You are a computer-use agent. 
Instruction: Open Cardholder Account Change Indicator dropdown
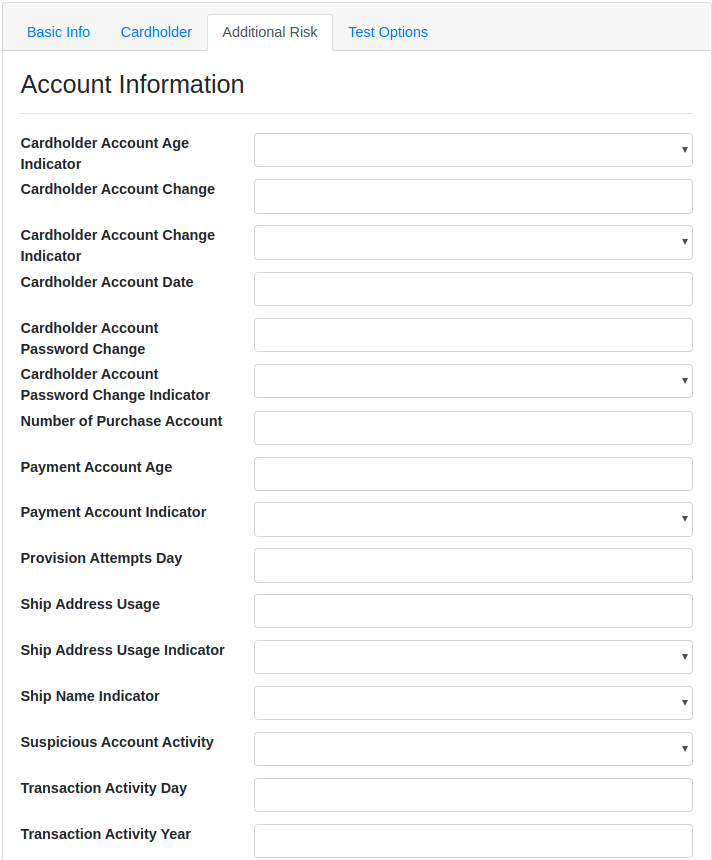473,242
